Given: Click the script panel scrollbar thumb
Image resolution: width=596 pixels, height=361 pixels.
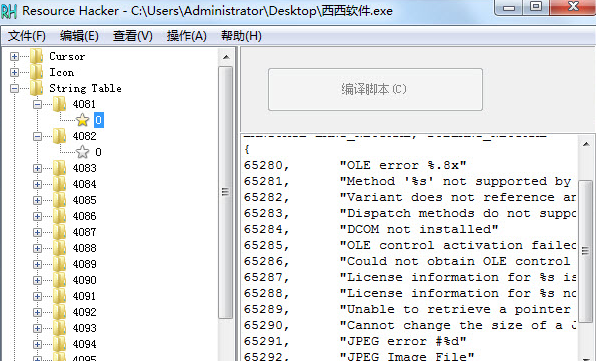Looking at the screenshot, I should click(x=585, y=251).
